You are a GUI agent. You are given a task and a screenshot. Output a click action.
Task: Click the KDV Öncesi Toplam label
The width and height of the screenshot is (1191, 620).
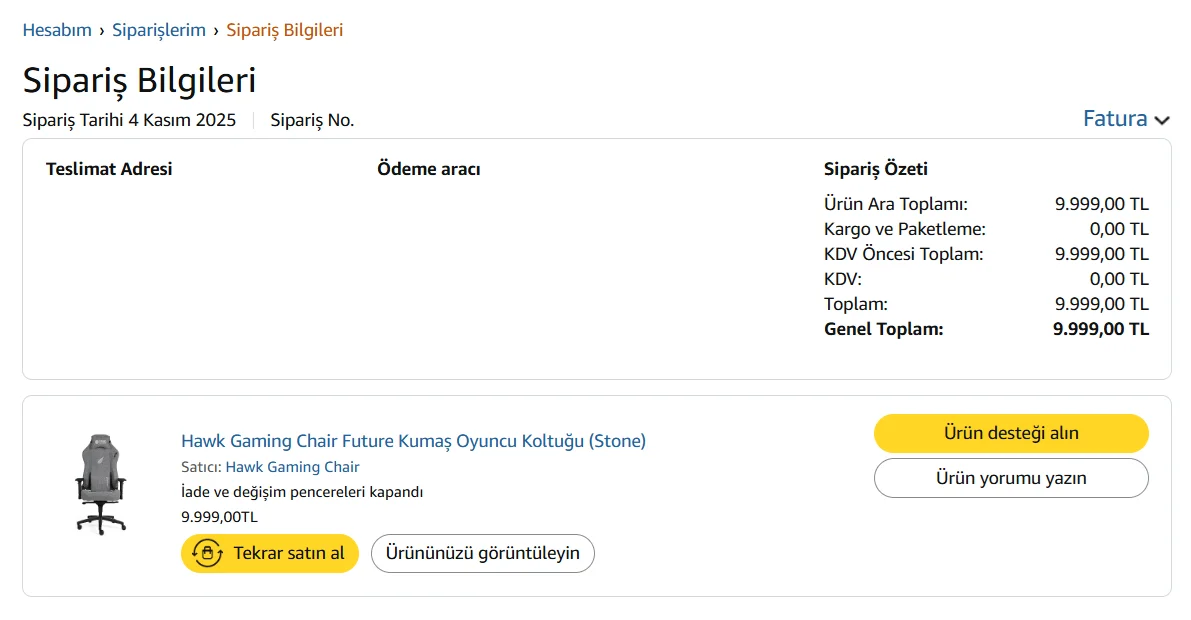(x=903, y=254)
